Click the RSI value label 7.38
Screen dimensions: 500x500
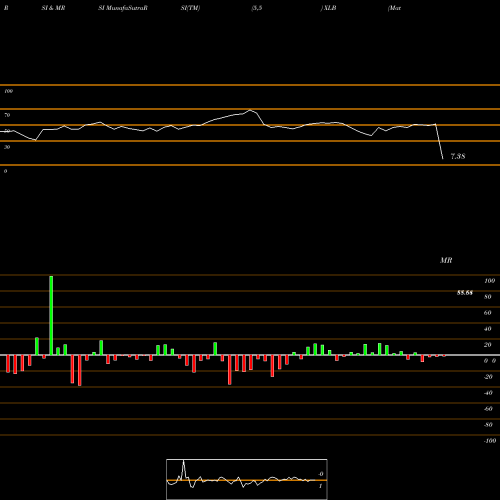458,156
